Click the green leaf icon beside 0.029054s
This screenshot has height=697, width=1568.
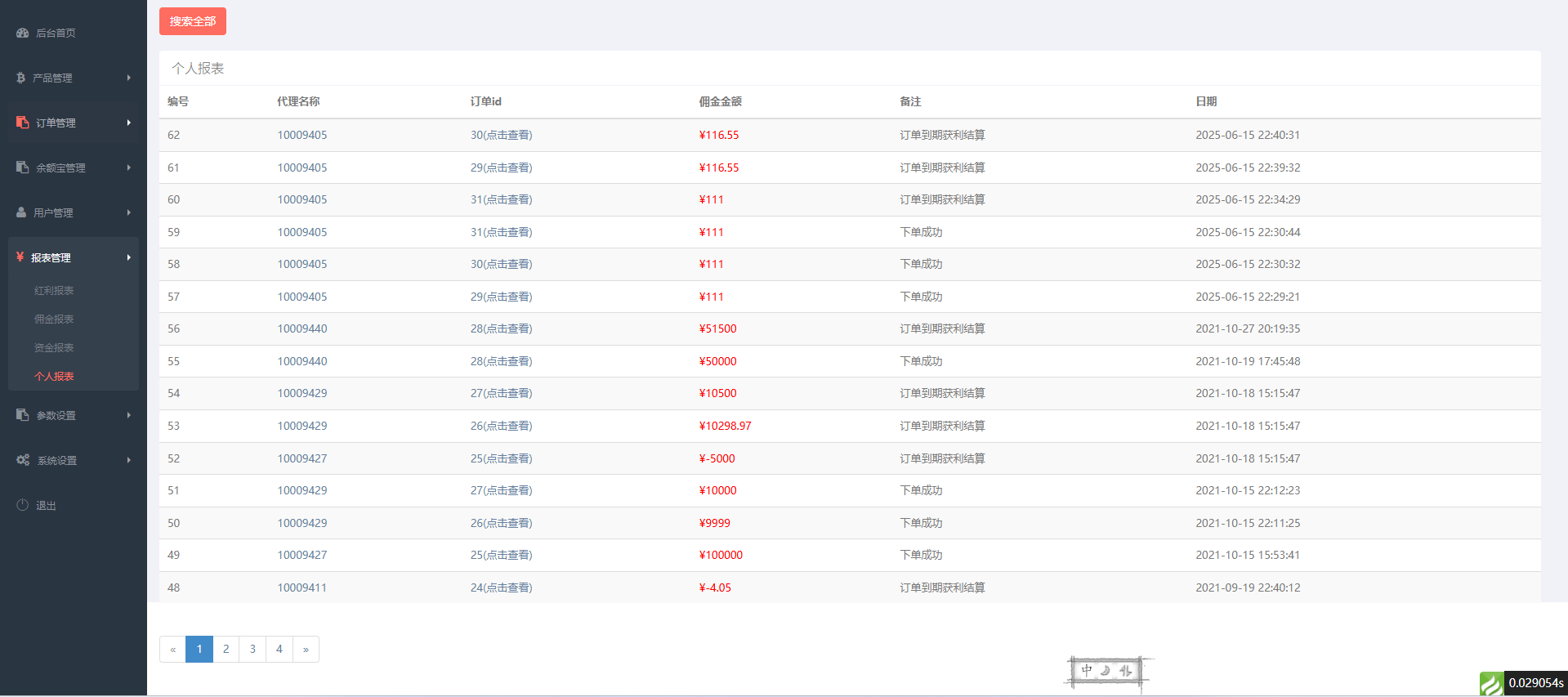click(x=1491, y=684)
